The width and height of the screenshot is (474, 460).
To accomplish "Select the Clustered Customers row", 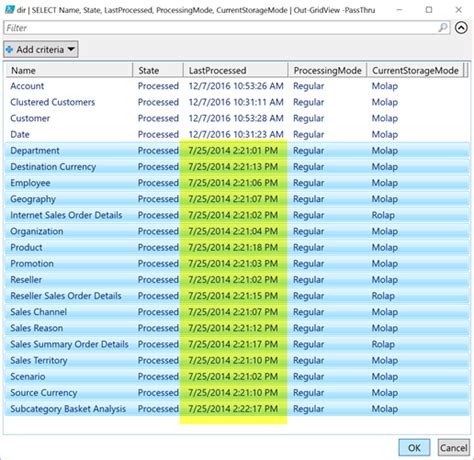I will click(237, 102).
